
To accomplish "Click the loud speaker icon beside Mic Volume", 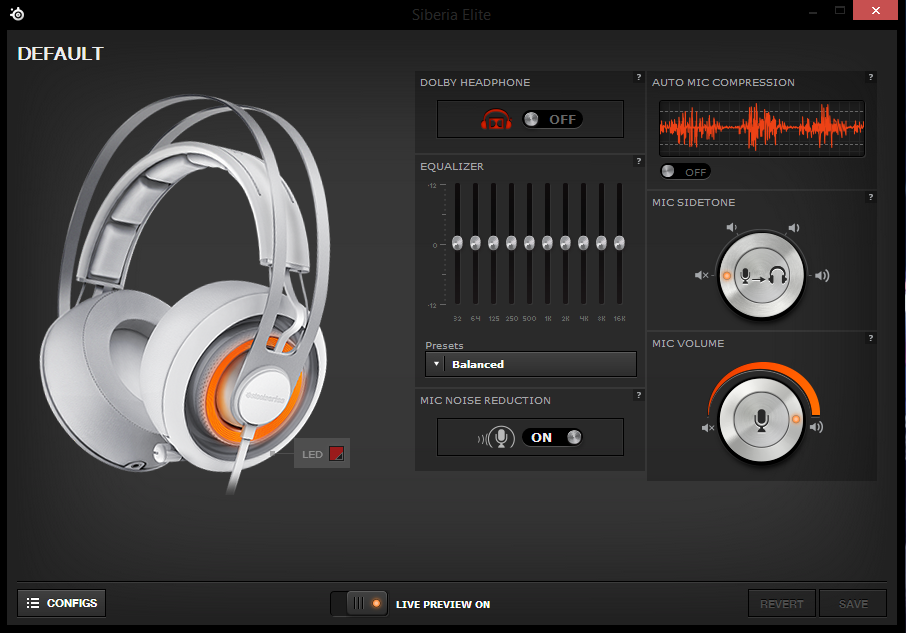I will coord(817,428).
